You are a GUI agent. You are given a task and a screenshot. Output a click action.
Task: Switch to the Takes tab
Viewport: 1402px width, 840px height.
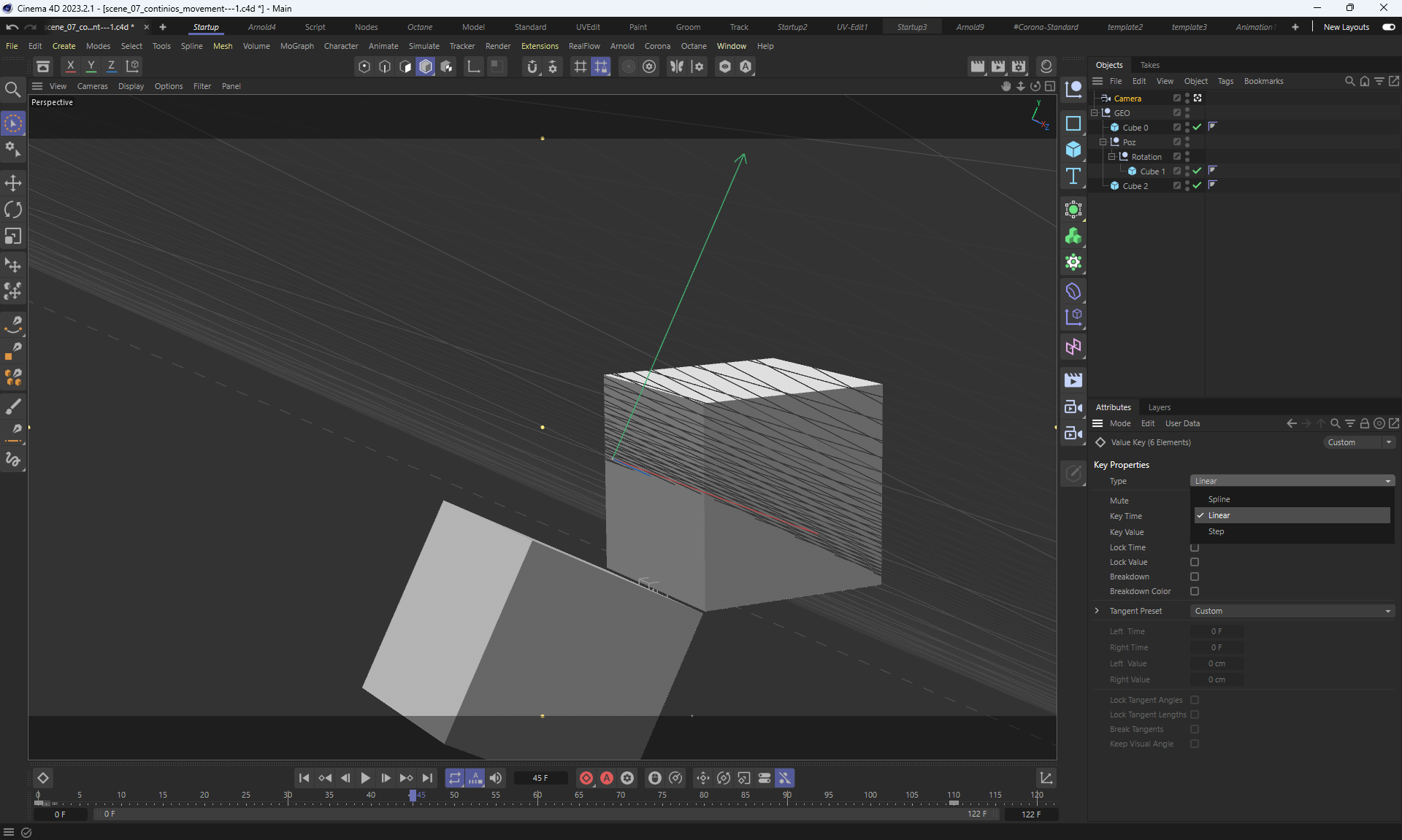point(1149,65)
